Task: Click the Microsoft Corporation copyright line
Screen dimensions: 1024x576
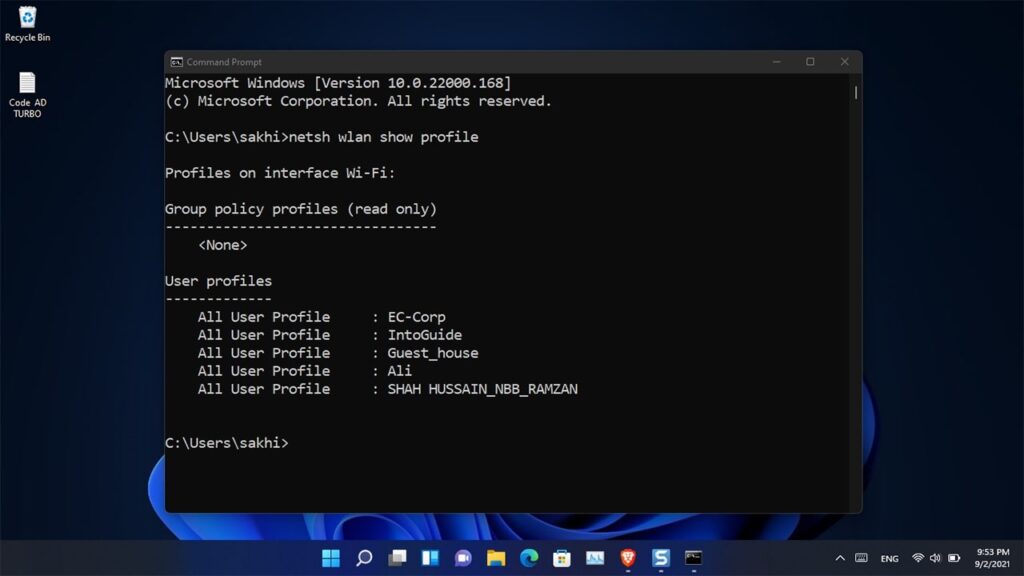Action: (x=359, y=101)
